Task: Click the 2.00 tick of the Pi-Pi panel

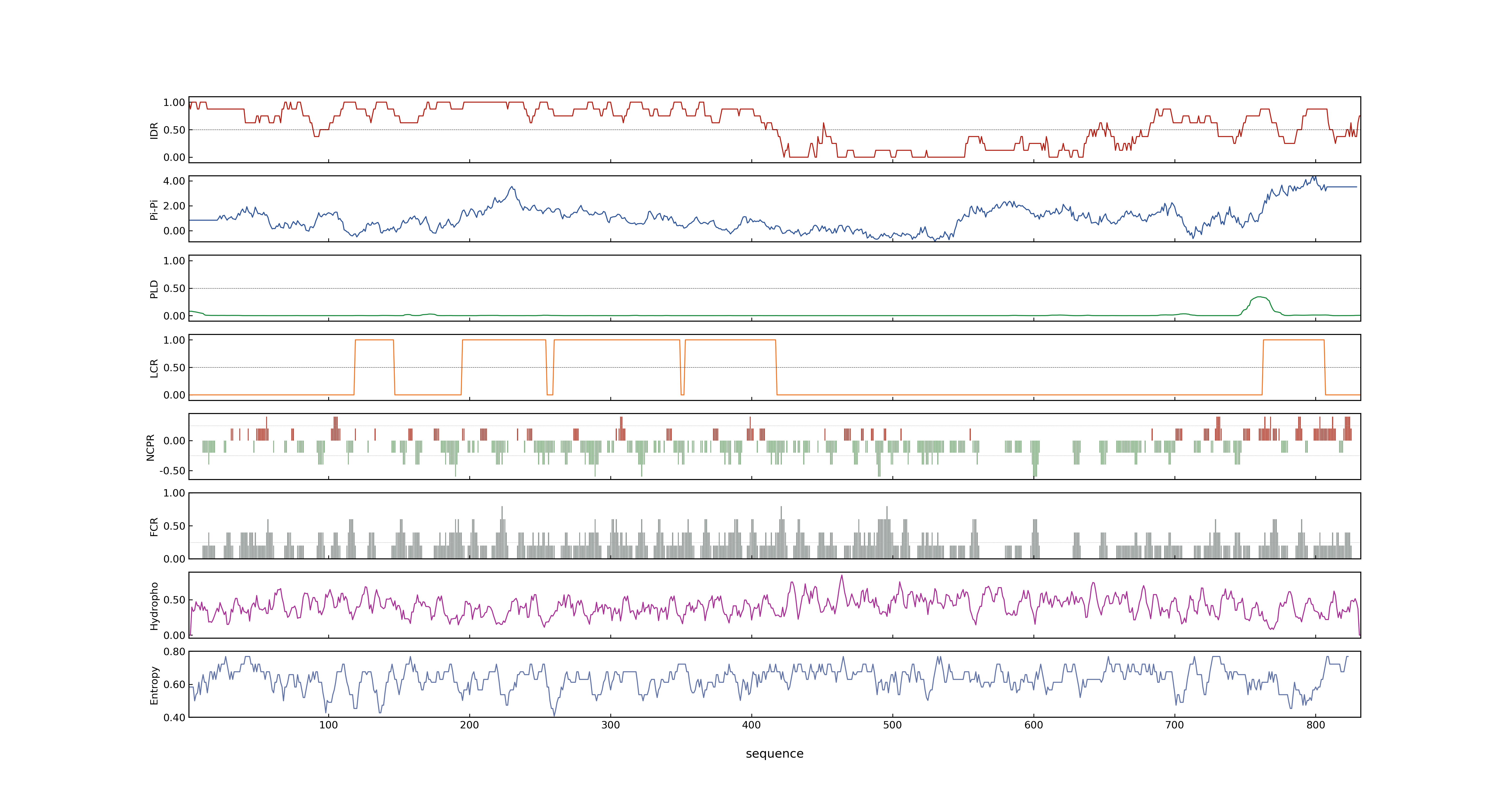Action: pyautogui.click(x=174, y=206)
